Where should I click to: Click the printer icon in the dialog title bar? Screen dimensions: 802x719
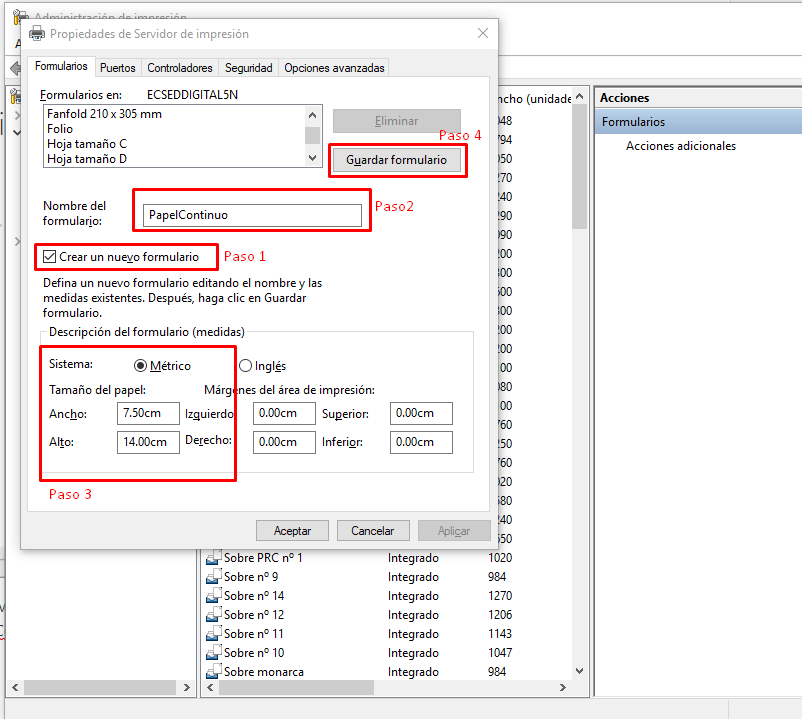[37, 33]
